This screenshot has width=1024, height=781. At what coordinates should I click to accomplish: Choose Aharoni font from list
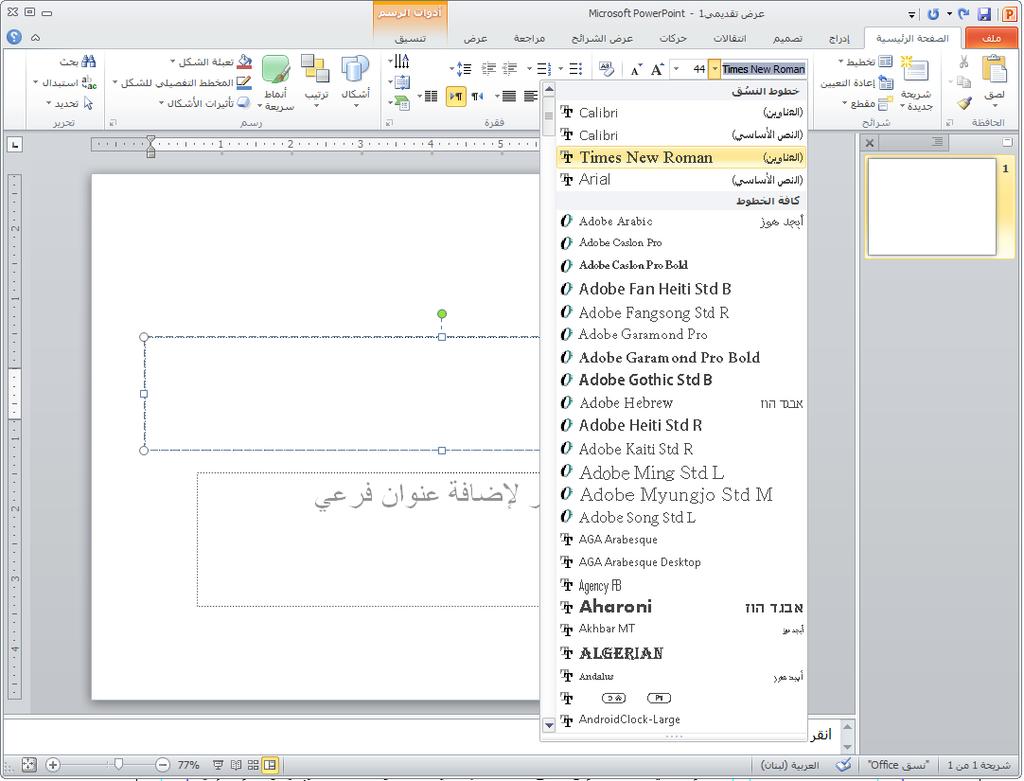click(x=681, y=607)
